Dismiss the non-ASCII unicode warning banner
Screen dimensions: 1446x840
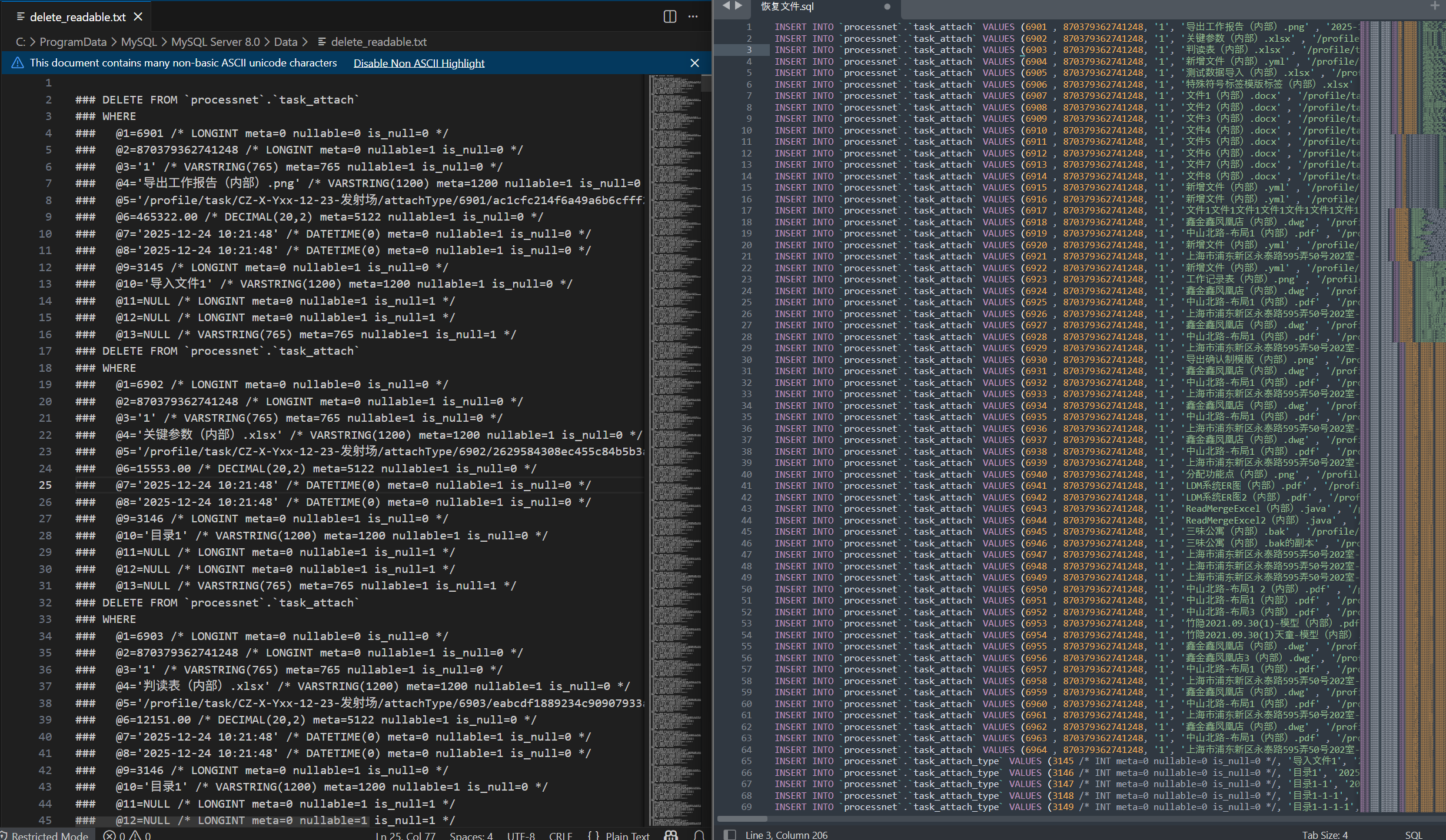click(x=694, y=63)
